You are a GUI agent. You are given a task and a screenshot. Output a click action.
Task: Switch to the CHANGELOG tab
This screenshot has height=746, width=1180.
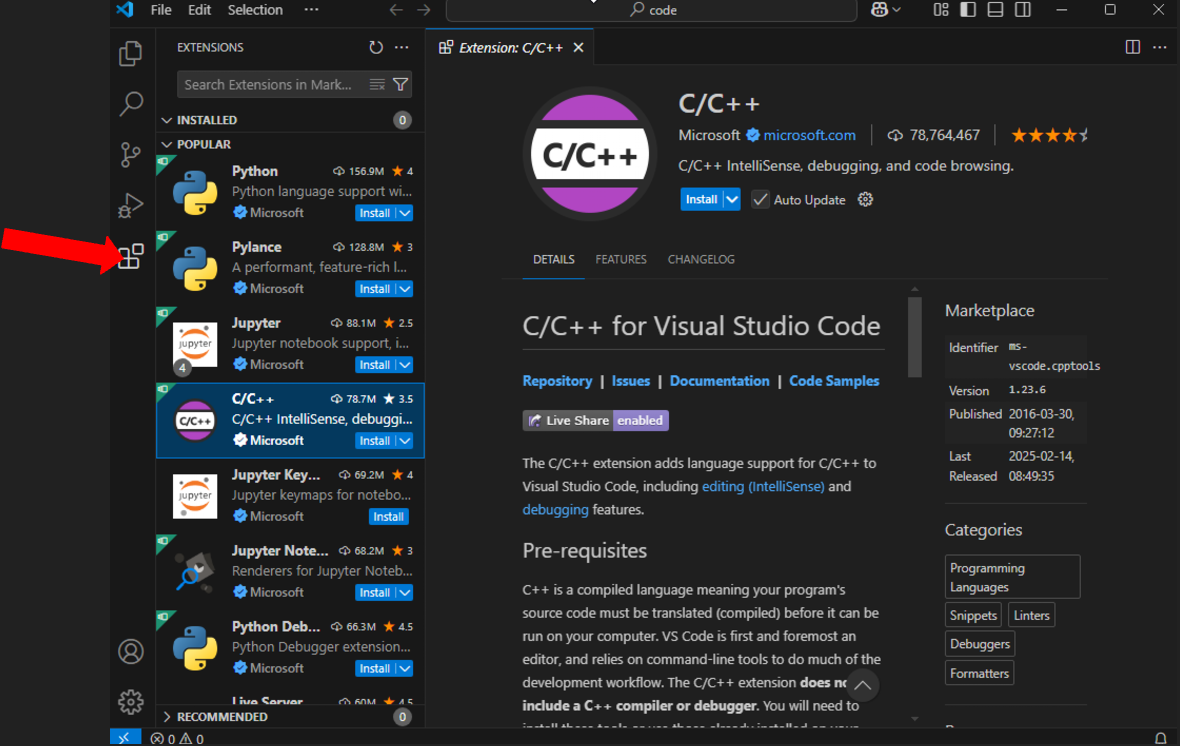tap(701, 259)
